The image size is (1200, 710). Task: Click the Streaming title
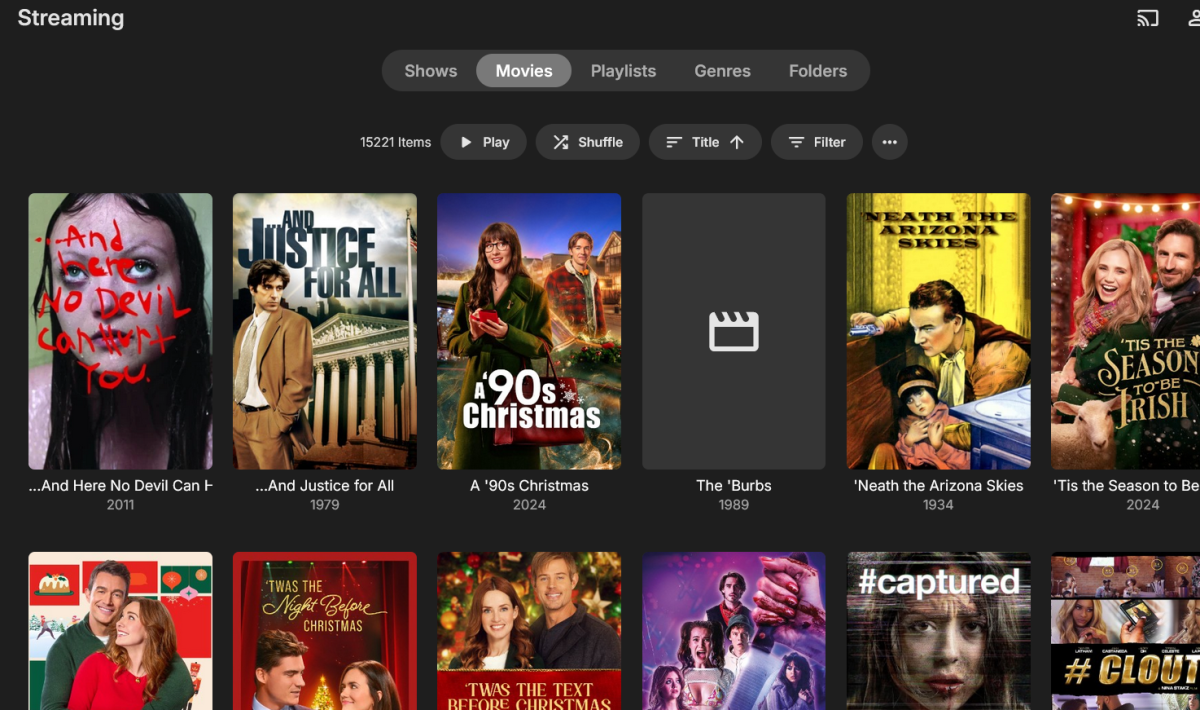71,18
